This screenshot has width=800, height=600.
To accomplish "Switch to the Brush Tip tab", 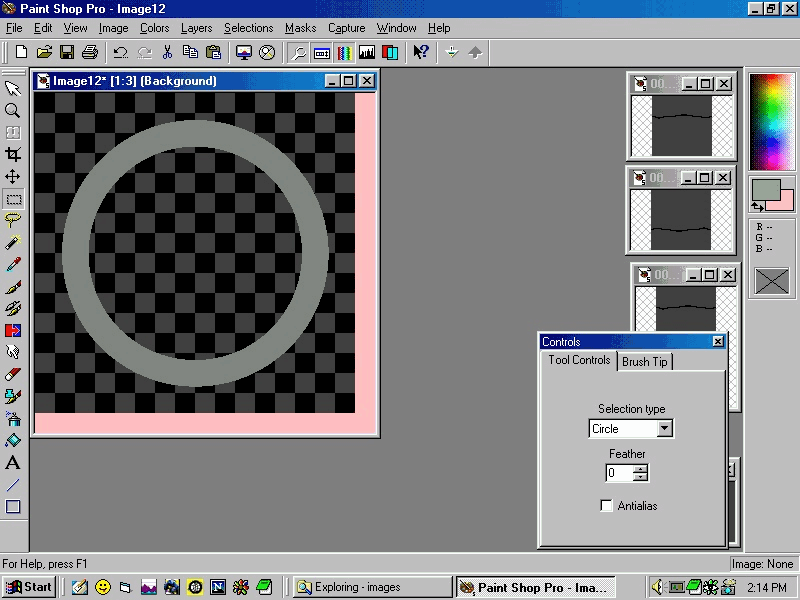I will [644, 362].
